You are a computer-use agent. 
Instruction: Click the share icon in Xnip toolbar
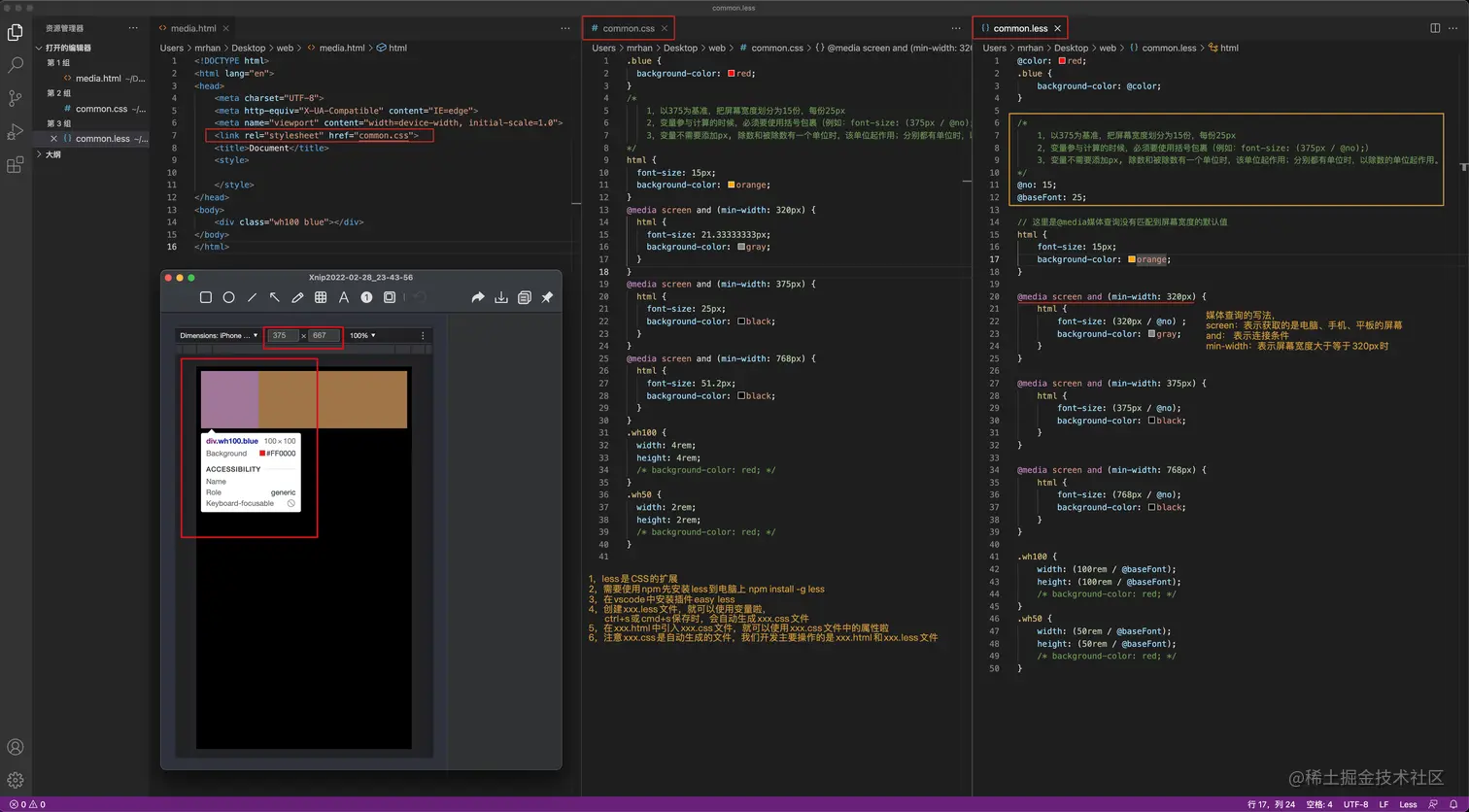click(x=478, y=297)
